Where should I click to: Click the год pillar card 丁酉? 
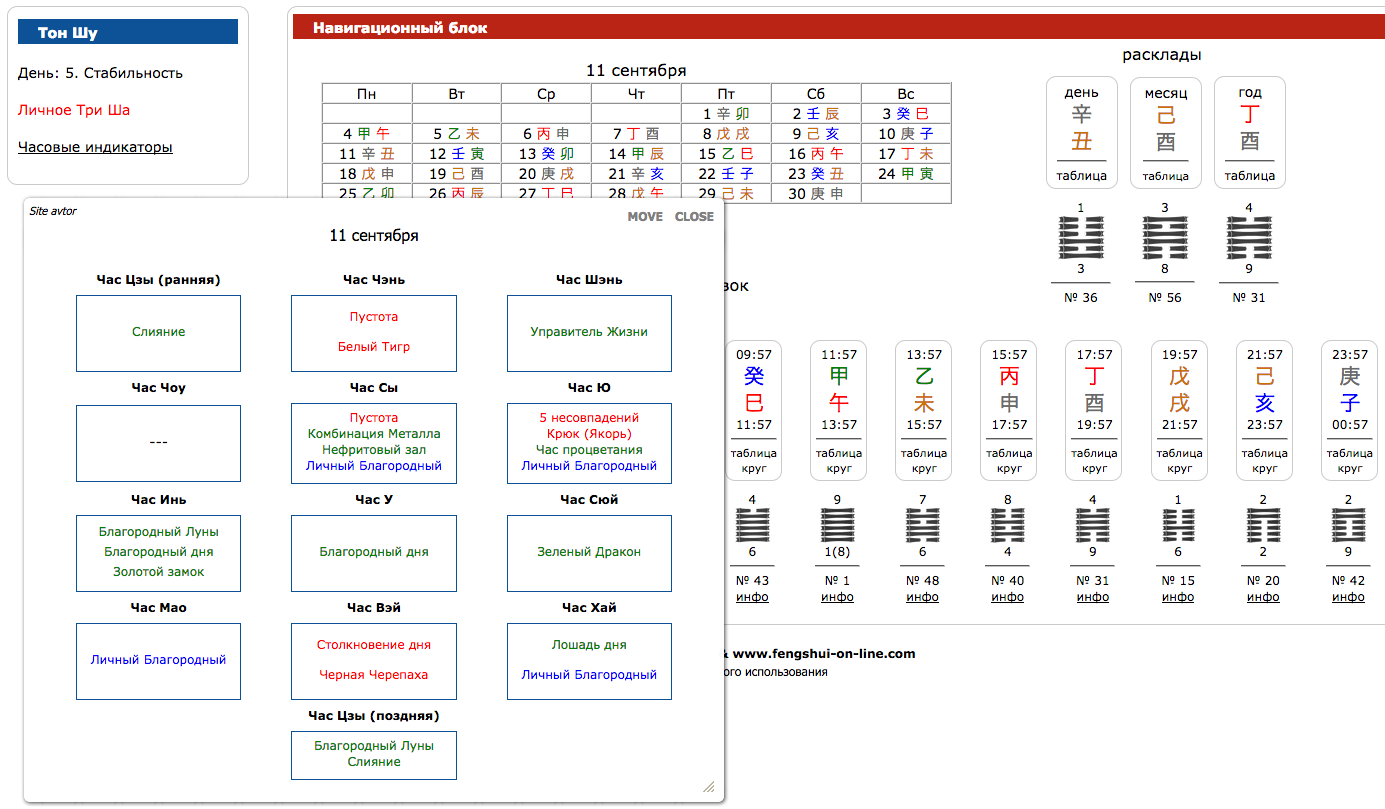pos(1249,132)
